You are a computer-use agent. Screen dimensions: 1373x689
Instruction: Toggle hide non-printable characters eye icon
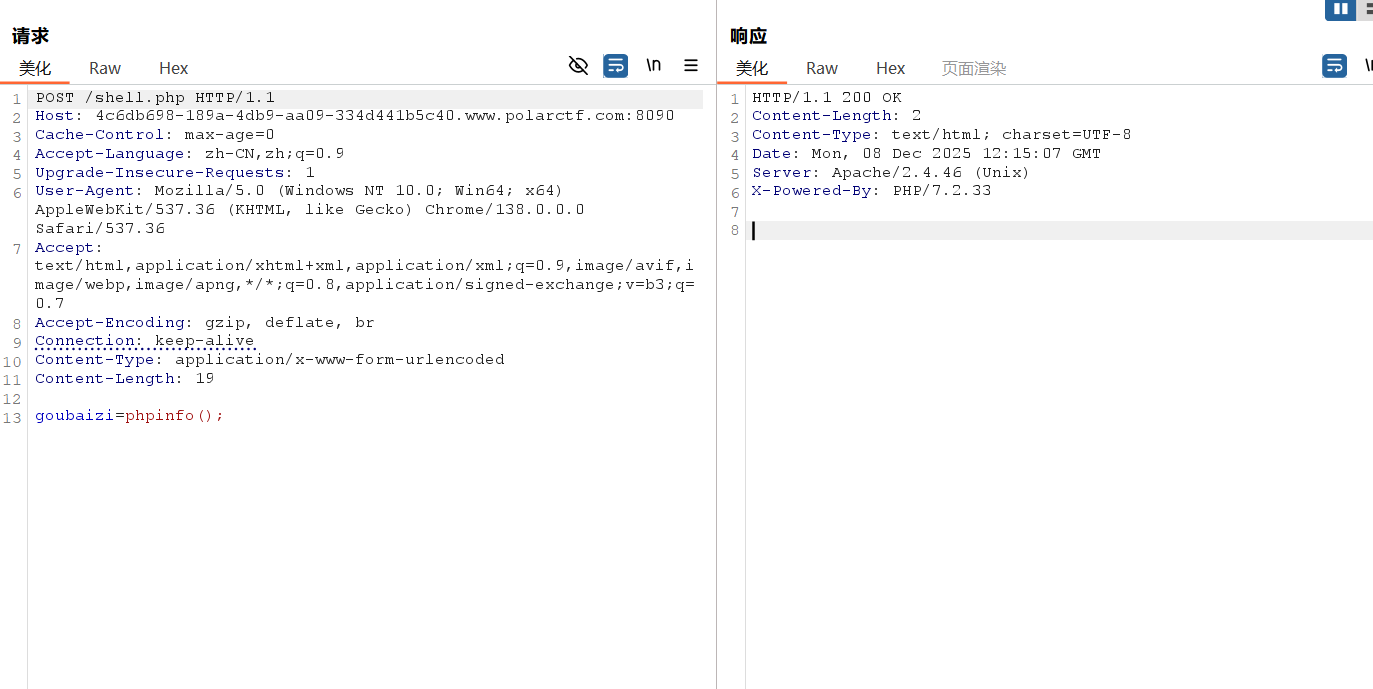pyautogui.click(x=578, y=65)
